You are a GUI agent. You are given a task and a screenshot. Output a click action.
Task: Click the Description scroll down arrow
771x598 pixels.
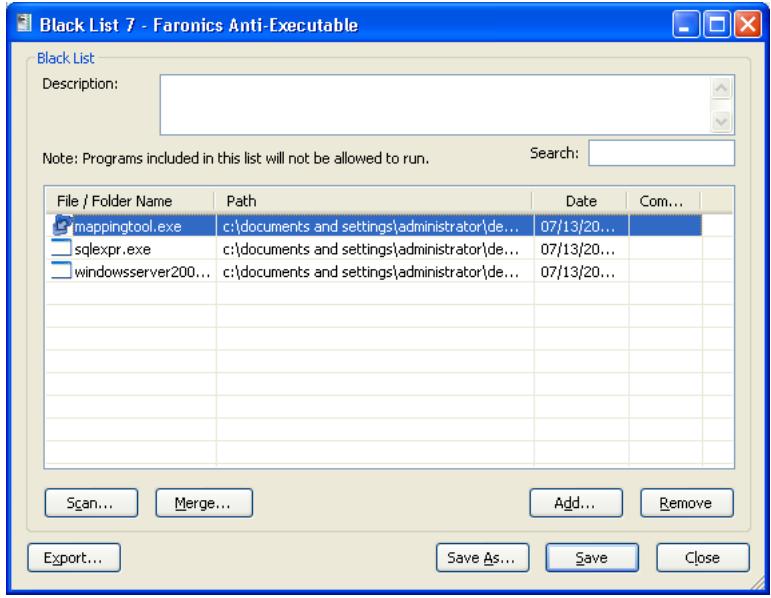point(721,121)
